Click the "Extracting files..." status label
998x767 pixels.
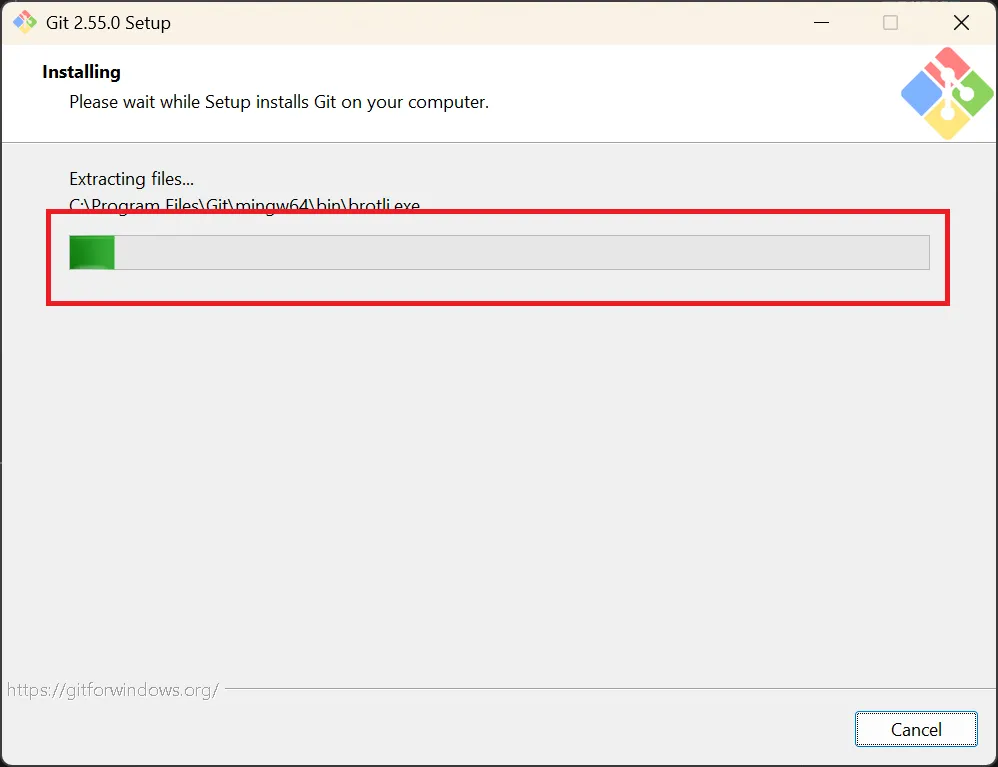point(131,179)
